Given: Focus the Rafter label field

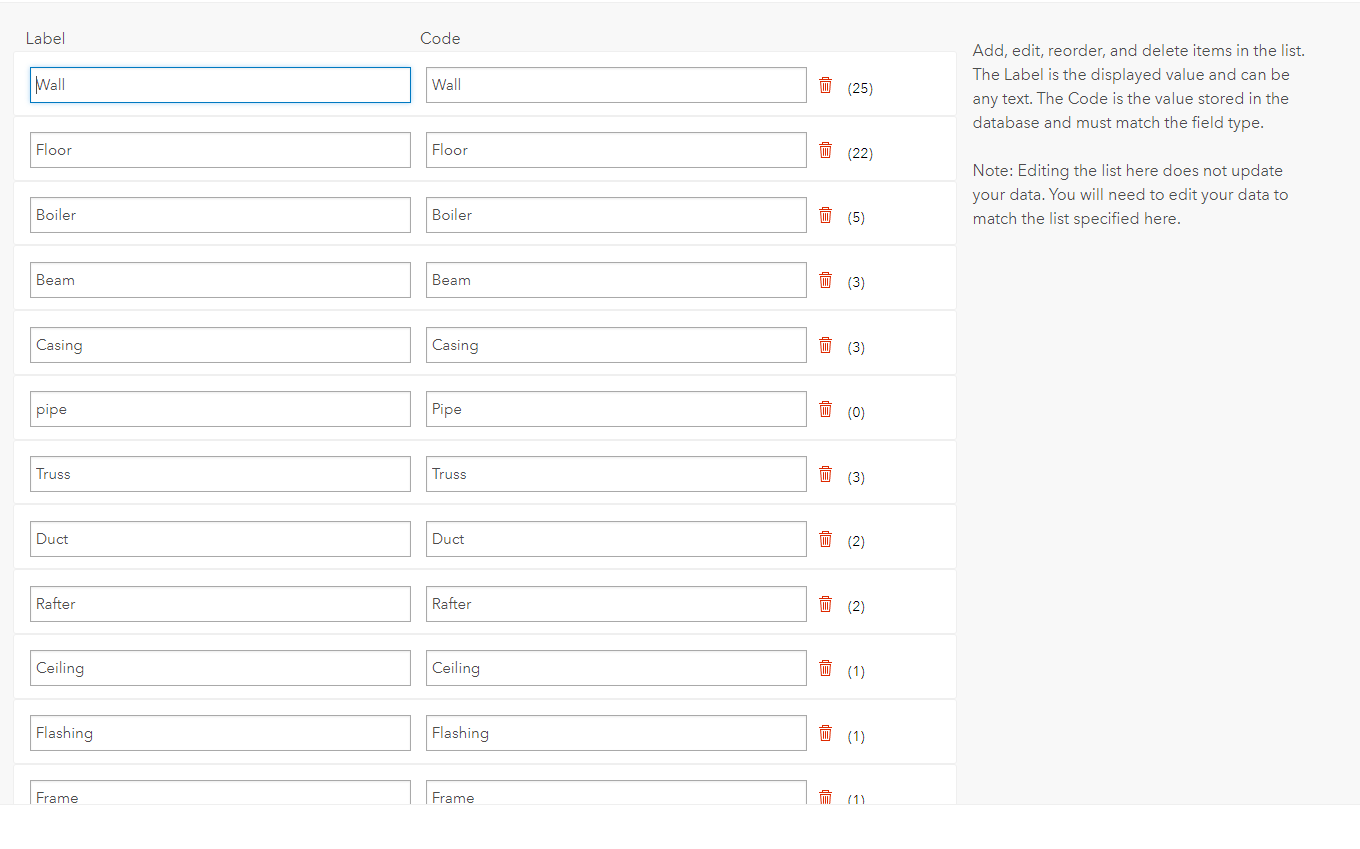Looking at the screenshot, I should (x=220, y=604).
